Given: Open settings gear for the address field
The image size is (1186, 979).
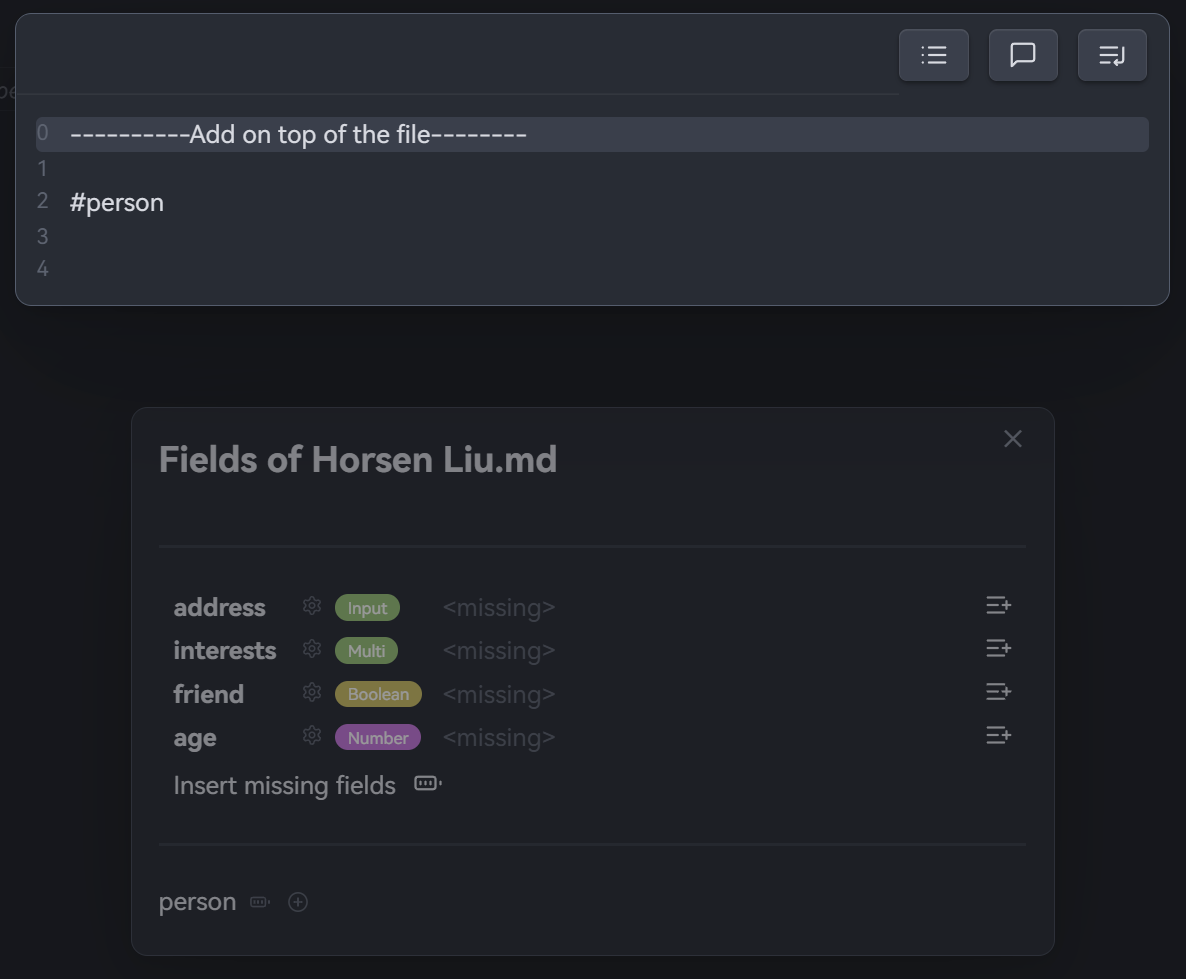Looking at the screenshot, I should click(x=312, y=606).
